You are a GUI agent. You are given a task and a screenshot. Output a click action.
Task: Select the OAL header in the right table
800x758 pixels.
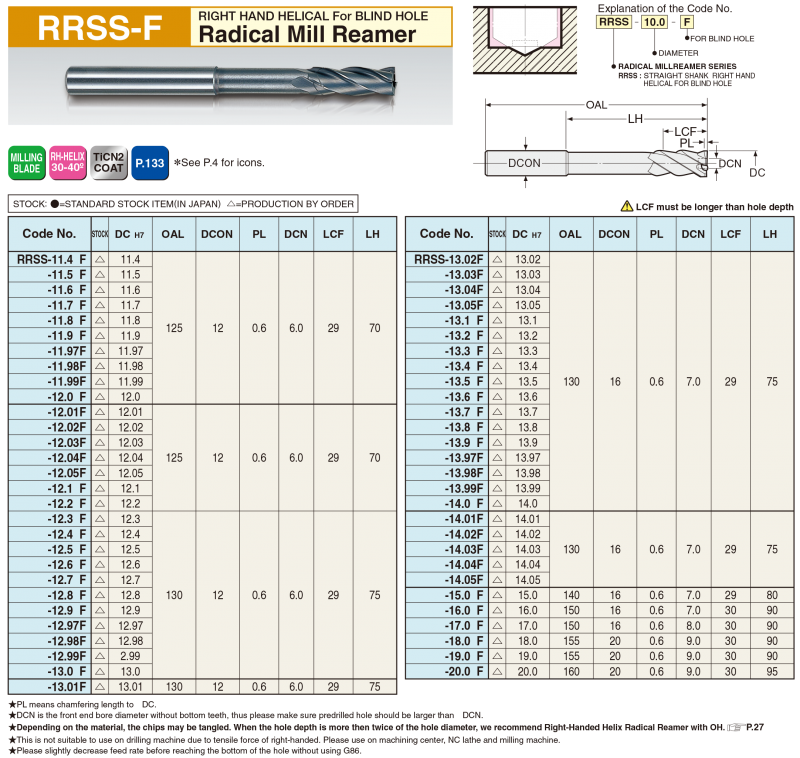pyautogui.click(x=570, y=234)
